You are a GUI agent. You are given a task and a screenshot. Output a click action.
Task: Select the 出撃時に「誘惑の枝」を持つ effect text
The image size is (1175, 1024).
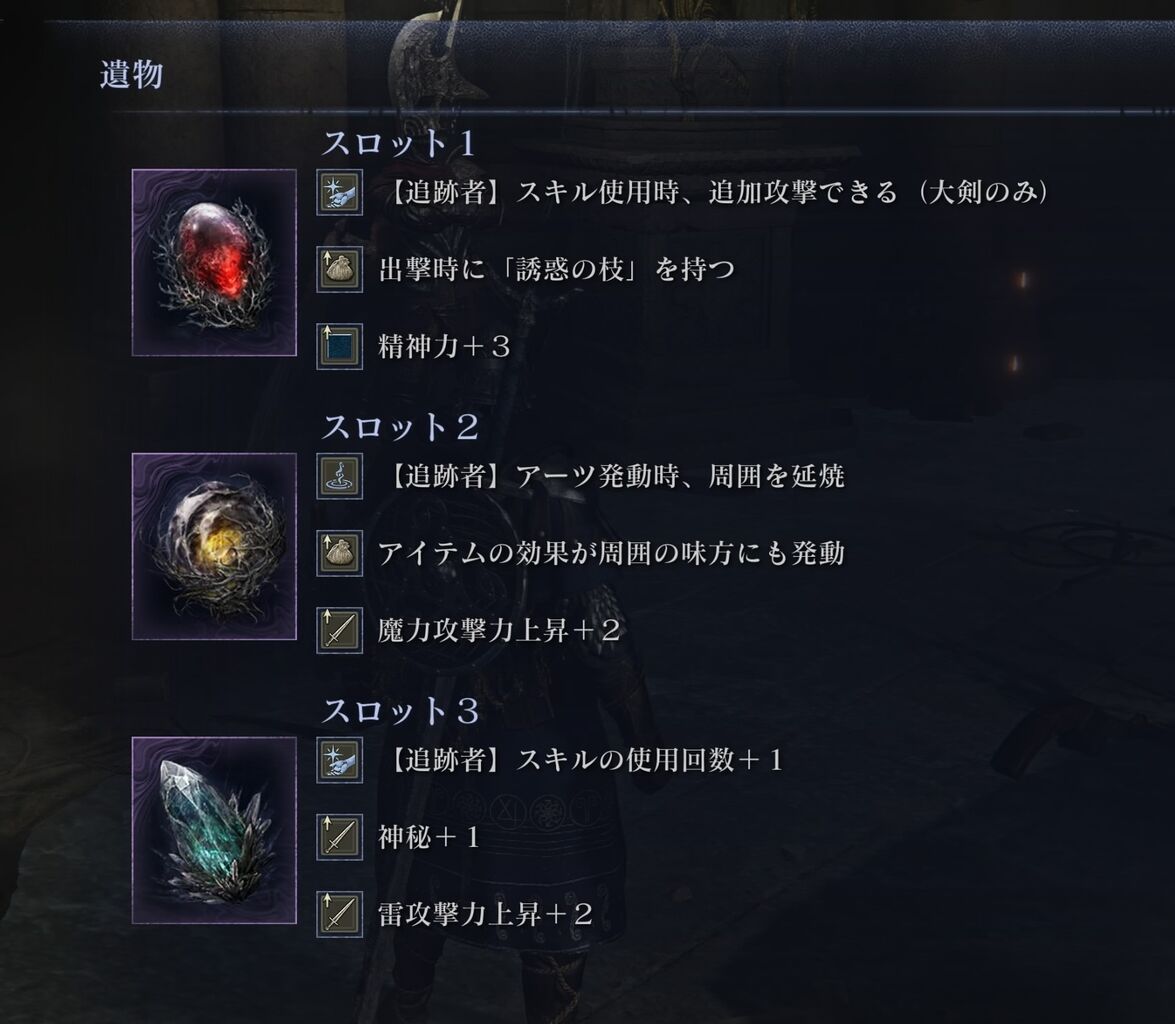coord(557,269)
